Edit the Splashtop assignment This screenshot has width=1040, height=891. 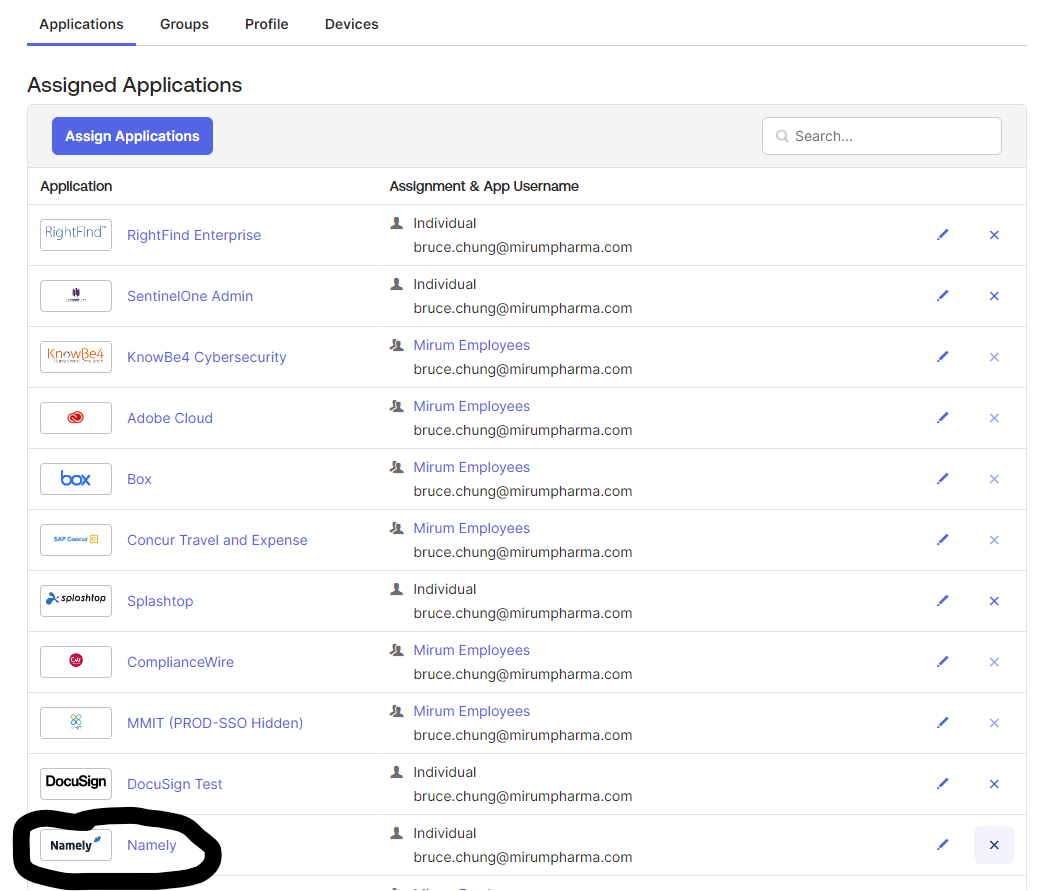click(942, 601)
